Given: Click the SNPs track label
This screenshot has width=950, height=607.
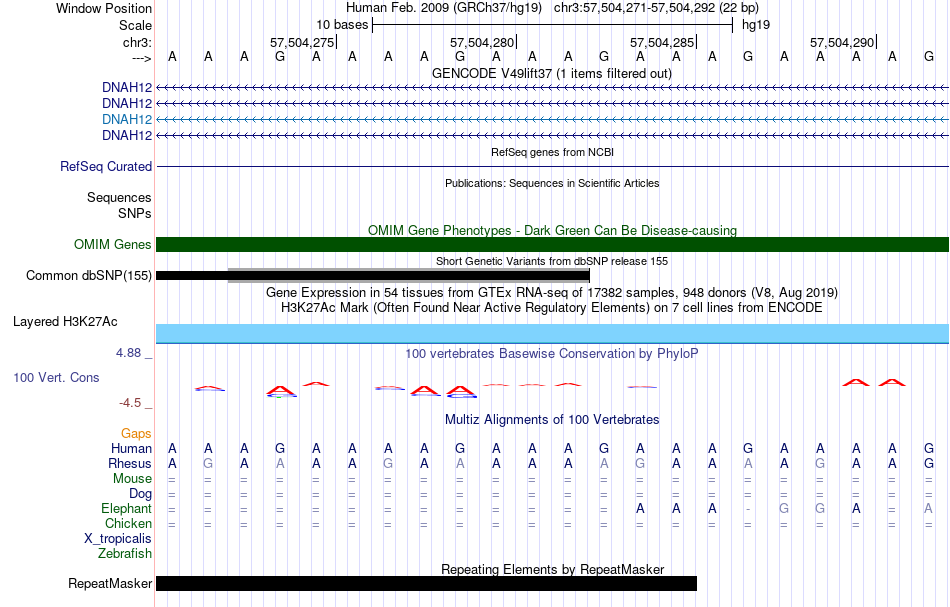Looking at the screenshot, I should click(135, 213).
